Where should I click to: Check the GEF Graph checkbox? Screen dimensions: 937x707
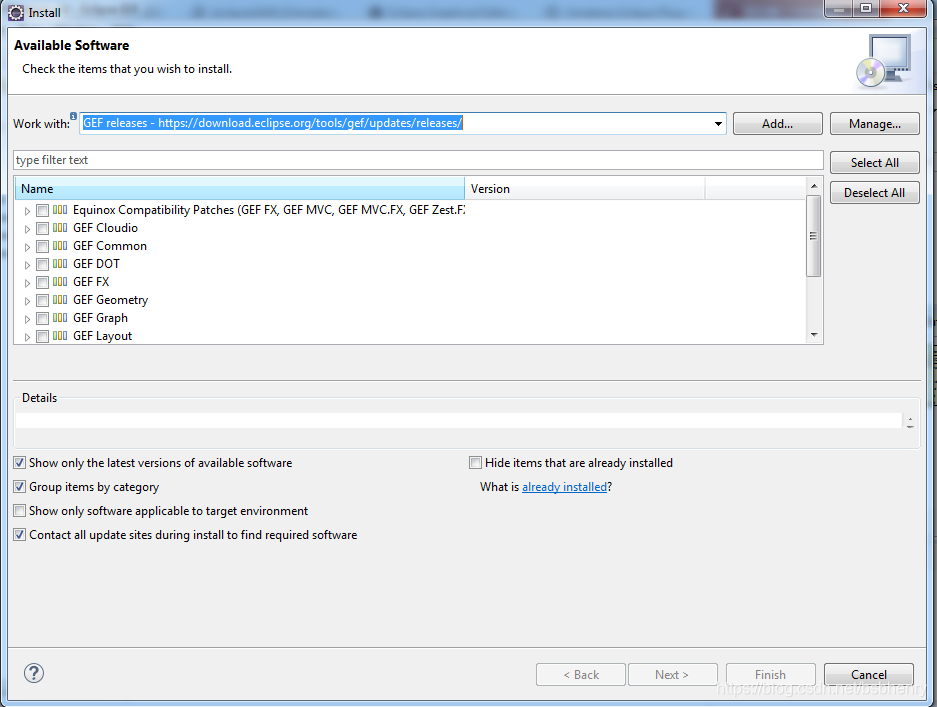[x=42, y=318]
